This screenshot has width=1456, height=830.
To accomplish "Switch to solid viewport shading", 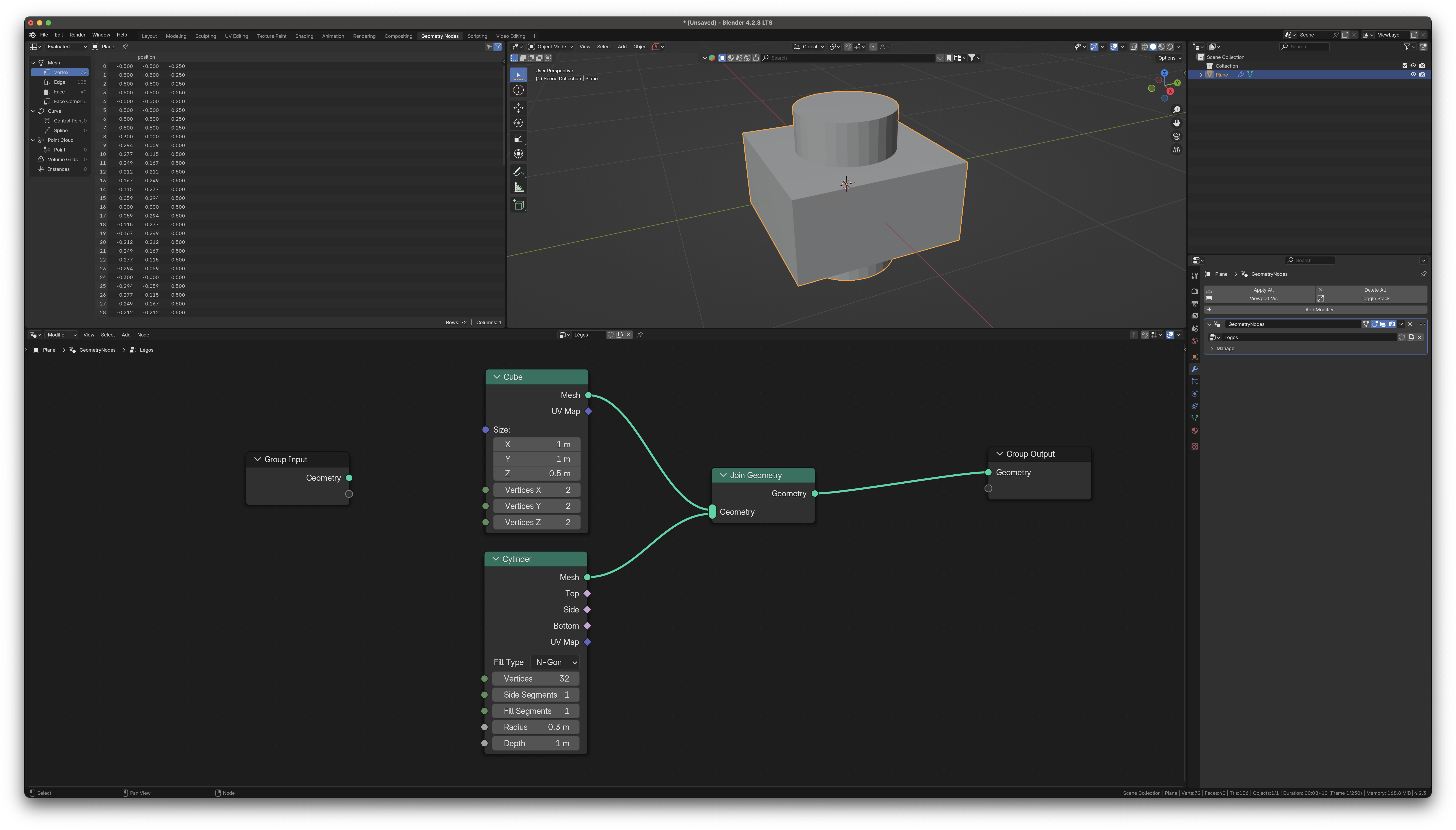I will (x=1153, y=47).
